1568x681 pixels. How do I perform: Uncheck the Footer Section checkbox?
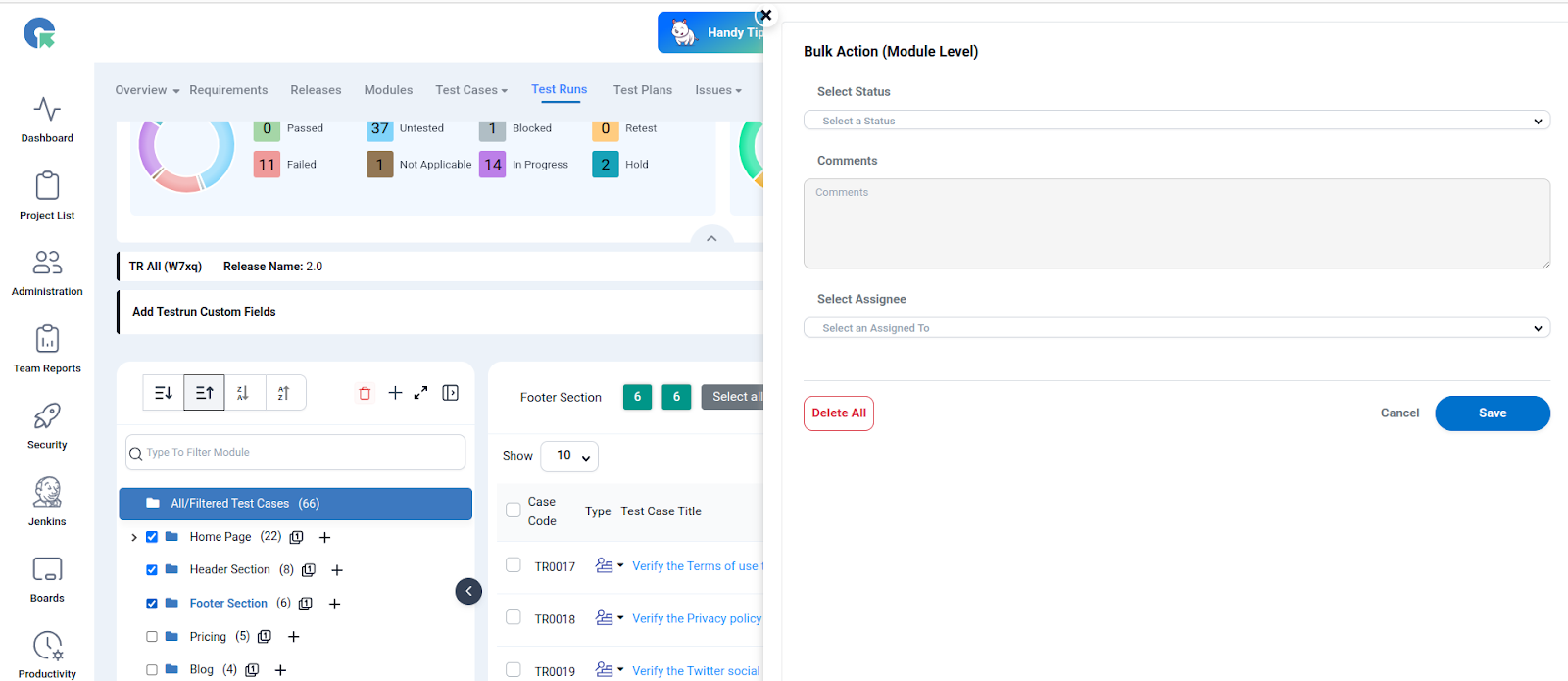tap(152, 604)
